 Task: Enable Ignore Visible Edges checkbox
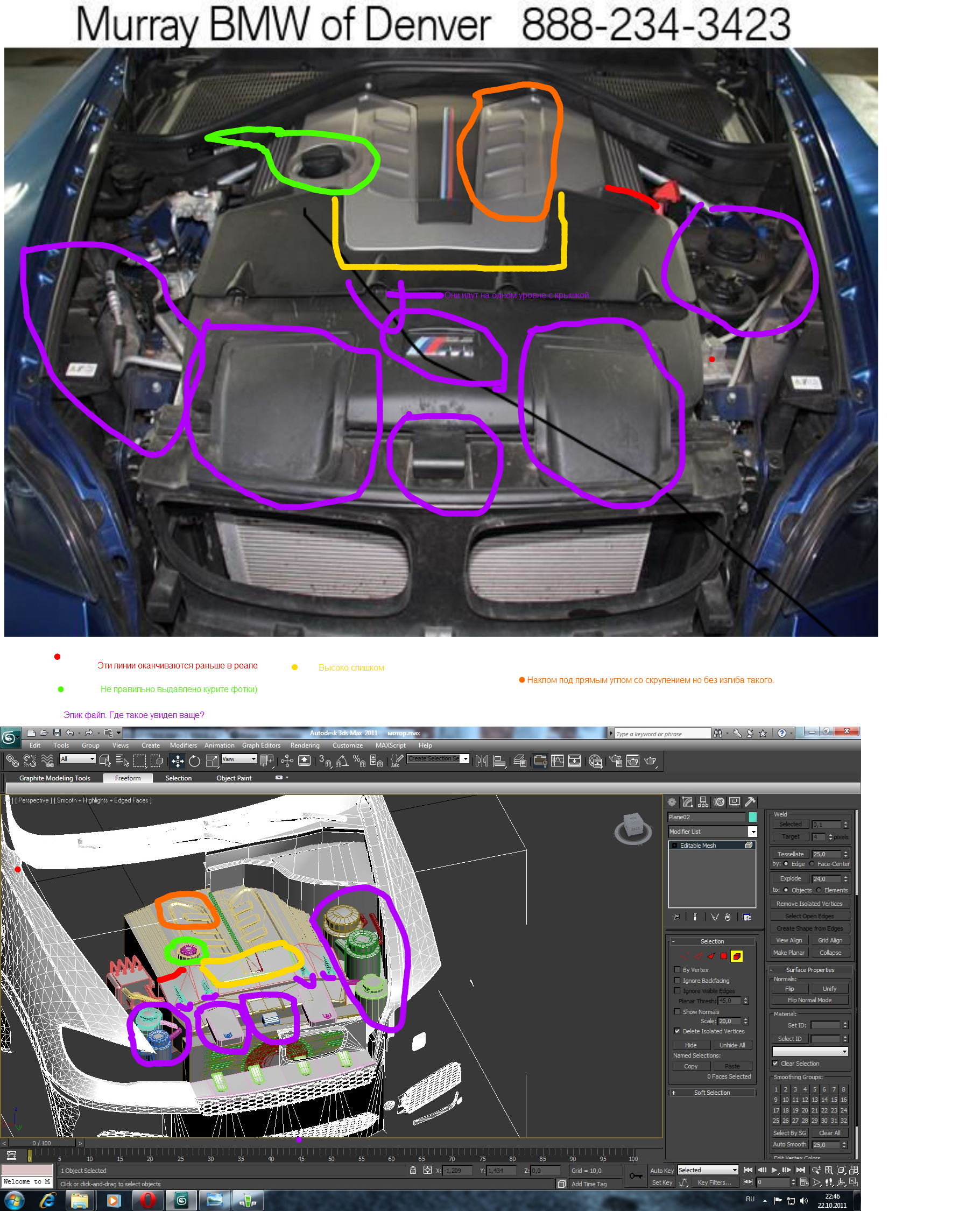pos(677,990)
